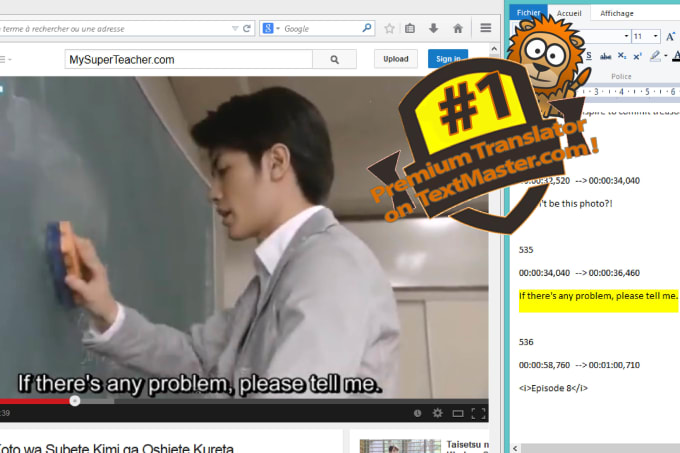This screenshot has height=453, width=680.
Task: Open the video settings gear
Action: coord(438,413)
